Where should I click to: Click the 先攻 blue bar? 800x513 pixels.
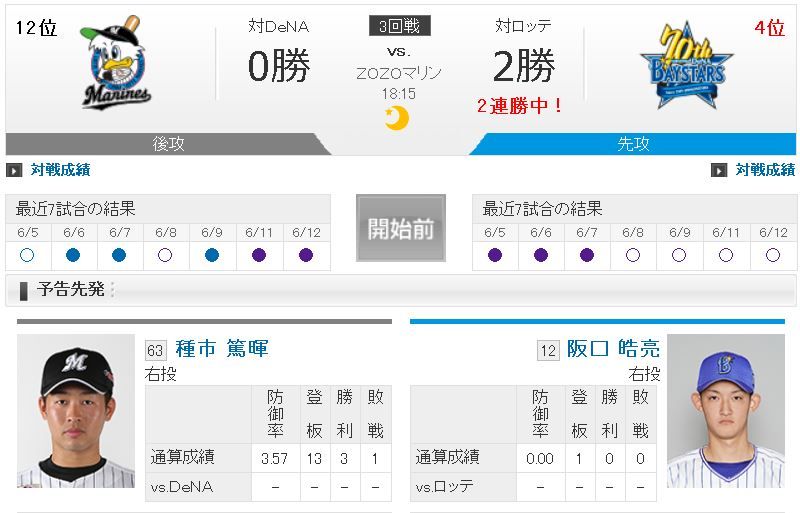pyautogui.click(x=633, y=144)
